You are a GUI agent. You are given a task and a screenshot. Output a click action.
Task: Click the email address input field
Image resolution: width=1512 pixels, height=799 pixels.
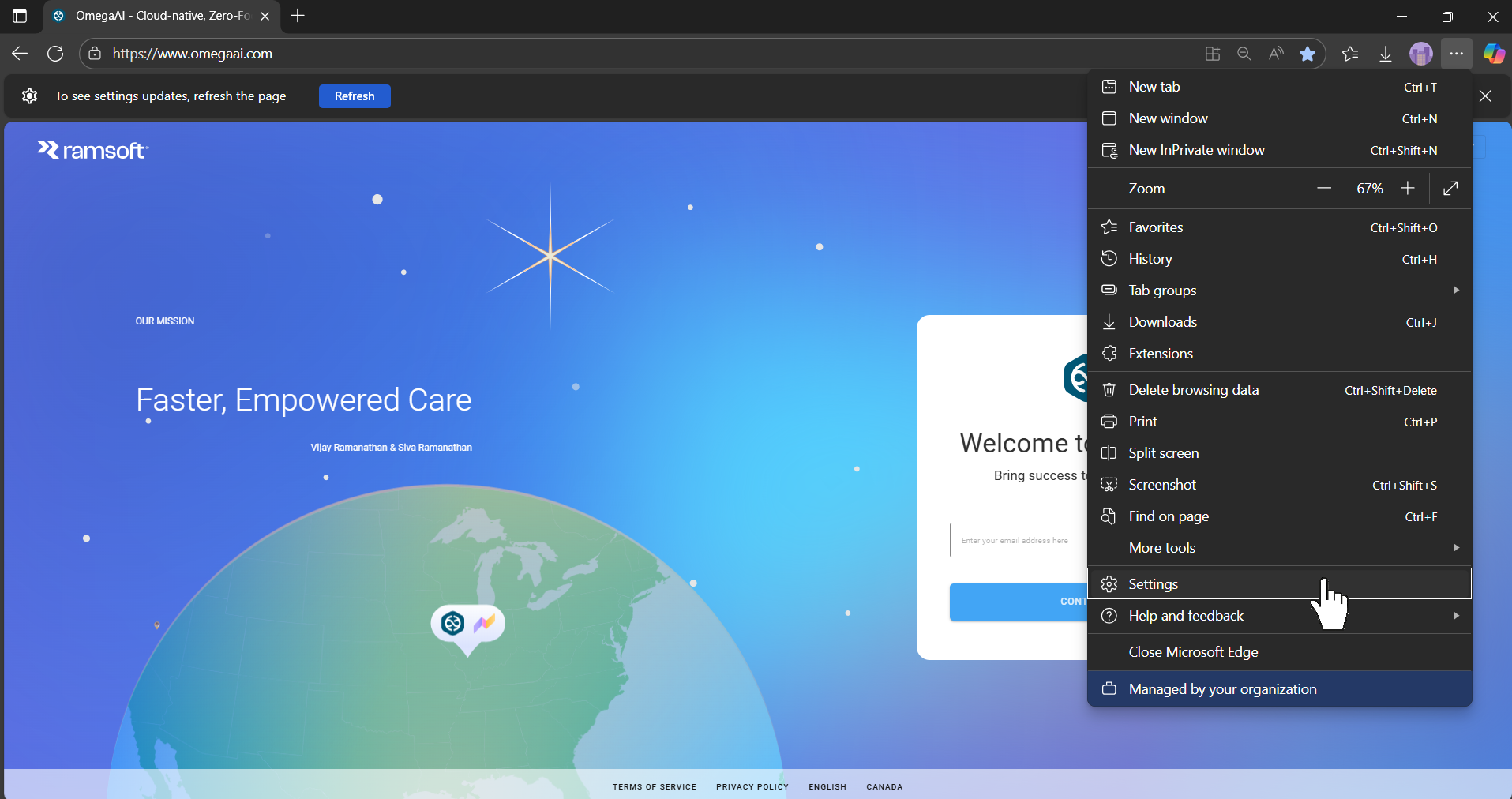pos(1016,540)
